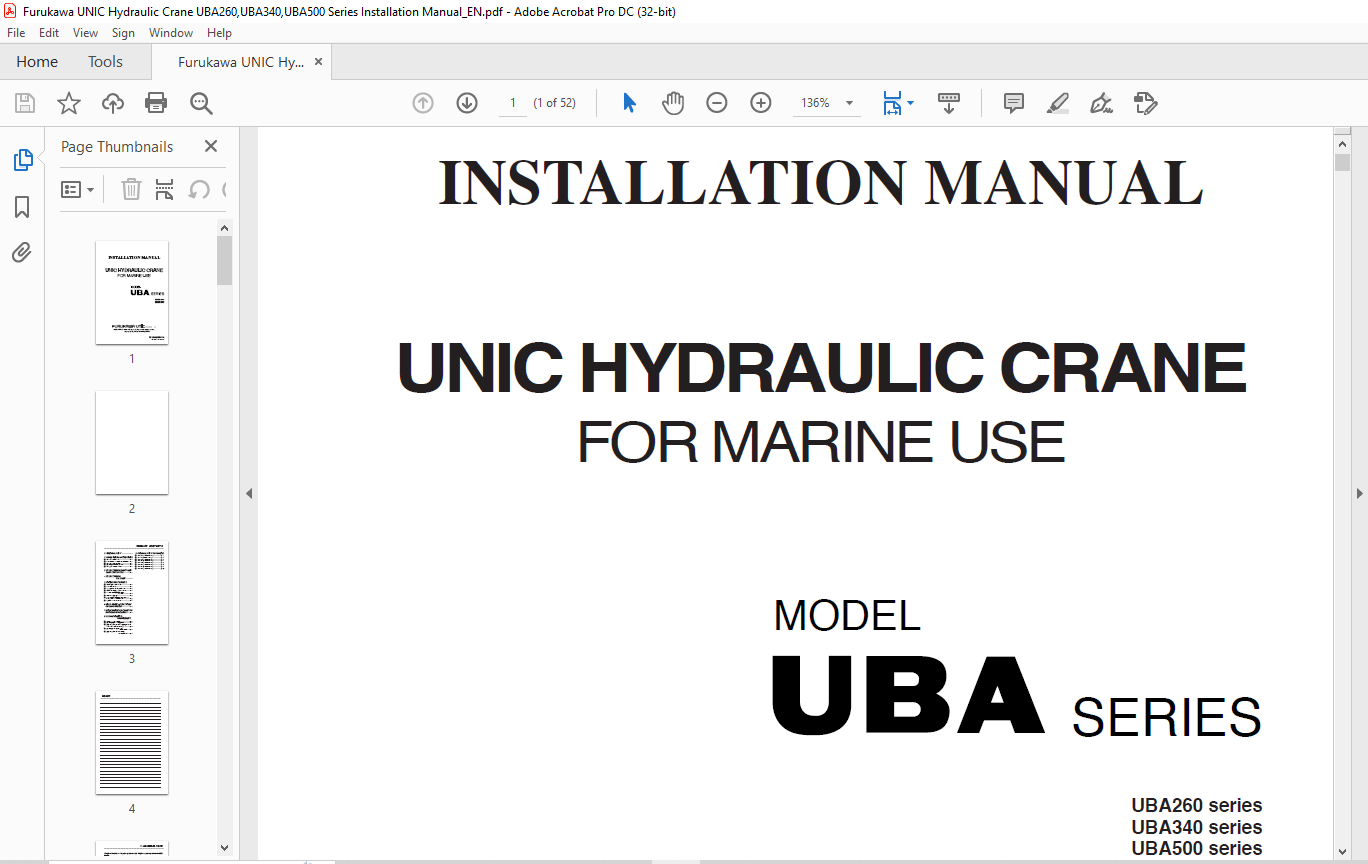Click the Fit width page tool
Image resolution: width=1368 pixels, height=864 pixels.
click(892, 103)
